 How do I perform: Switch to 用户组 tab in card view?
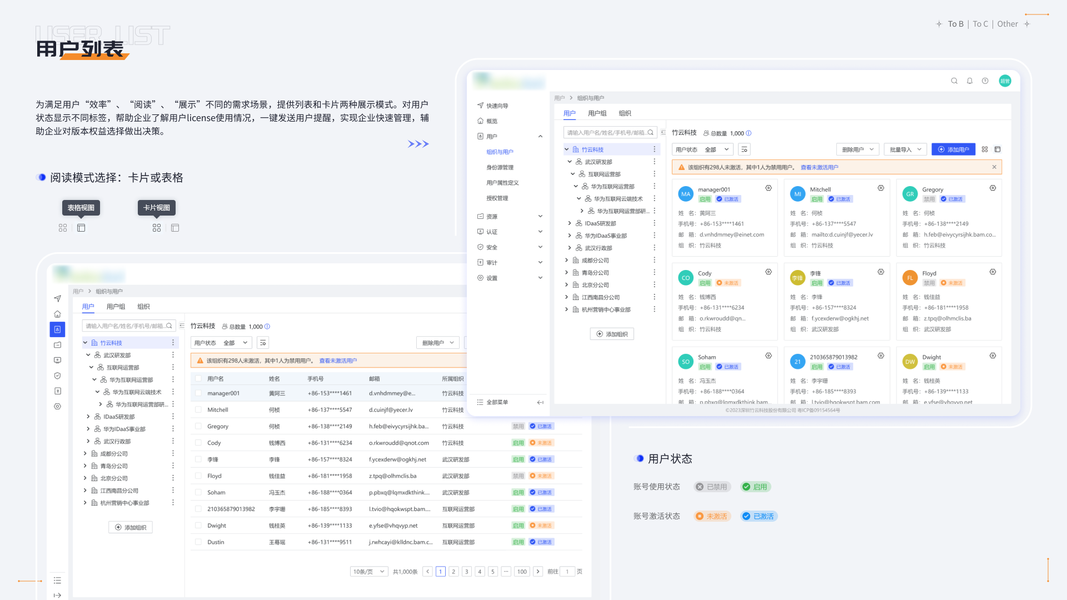pyautogui.click(x=597, y=114)
